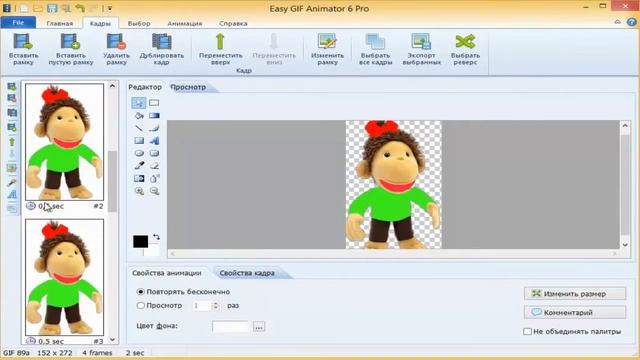Select the line drawing tool
640x360 pixels.
tap(139, 128)
